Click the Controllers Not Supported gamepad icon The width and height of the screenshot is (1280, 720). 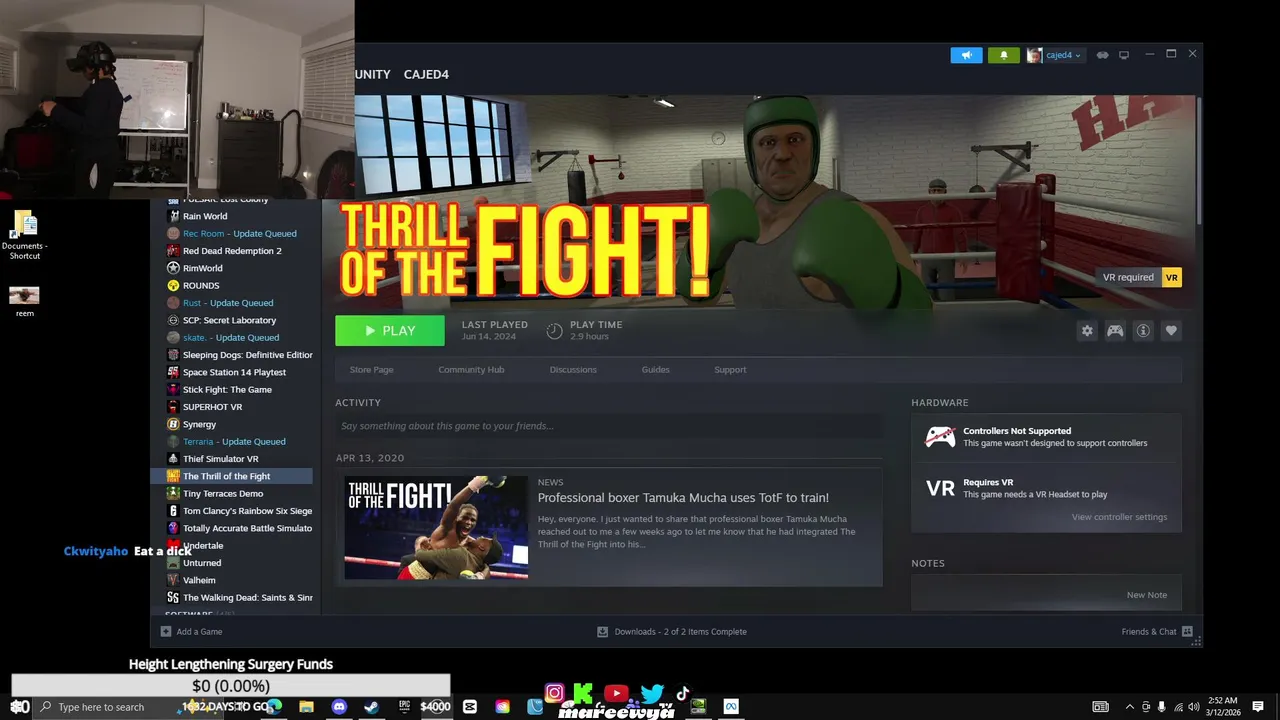click(x=940, y=437)
